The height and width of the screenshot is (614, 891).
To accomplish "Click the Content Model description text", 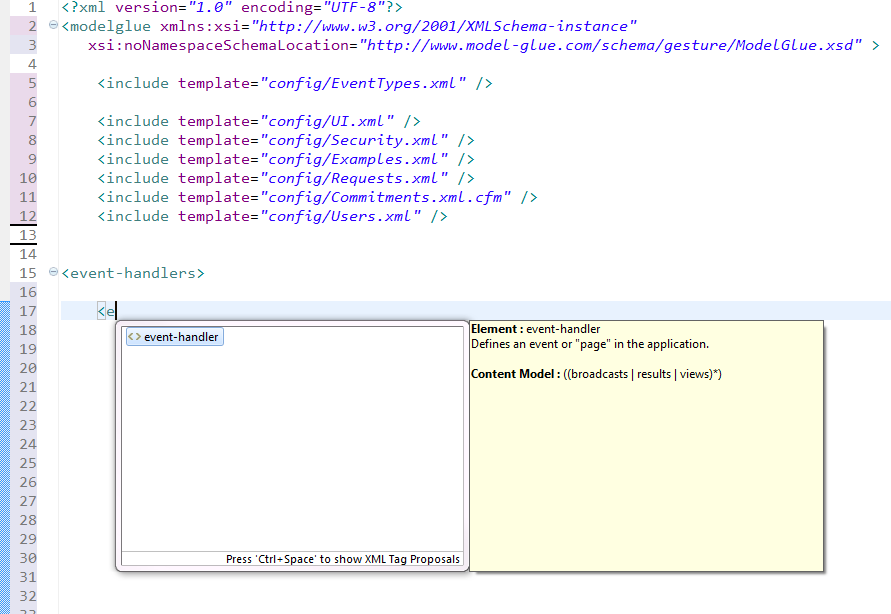I will click(596, 374).
